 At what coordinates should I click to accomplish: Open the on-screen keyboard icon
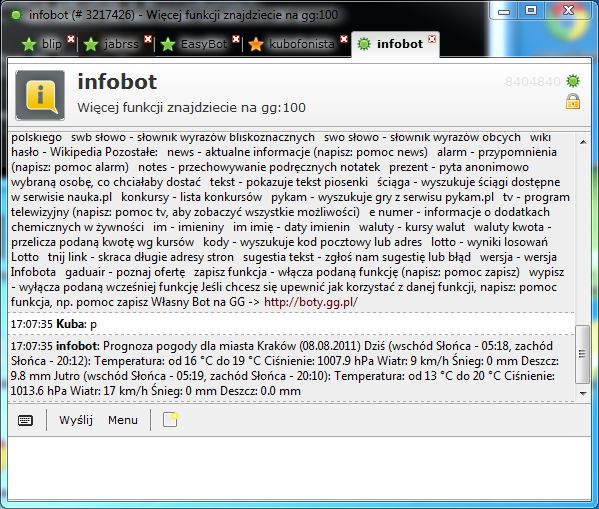(26, 420)
